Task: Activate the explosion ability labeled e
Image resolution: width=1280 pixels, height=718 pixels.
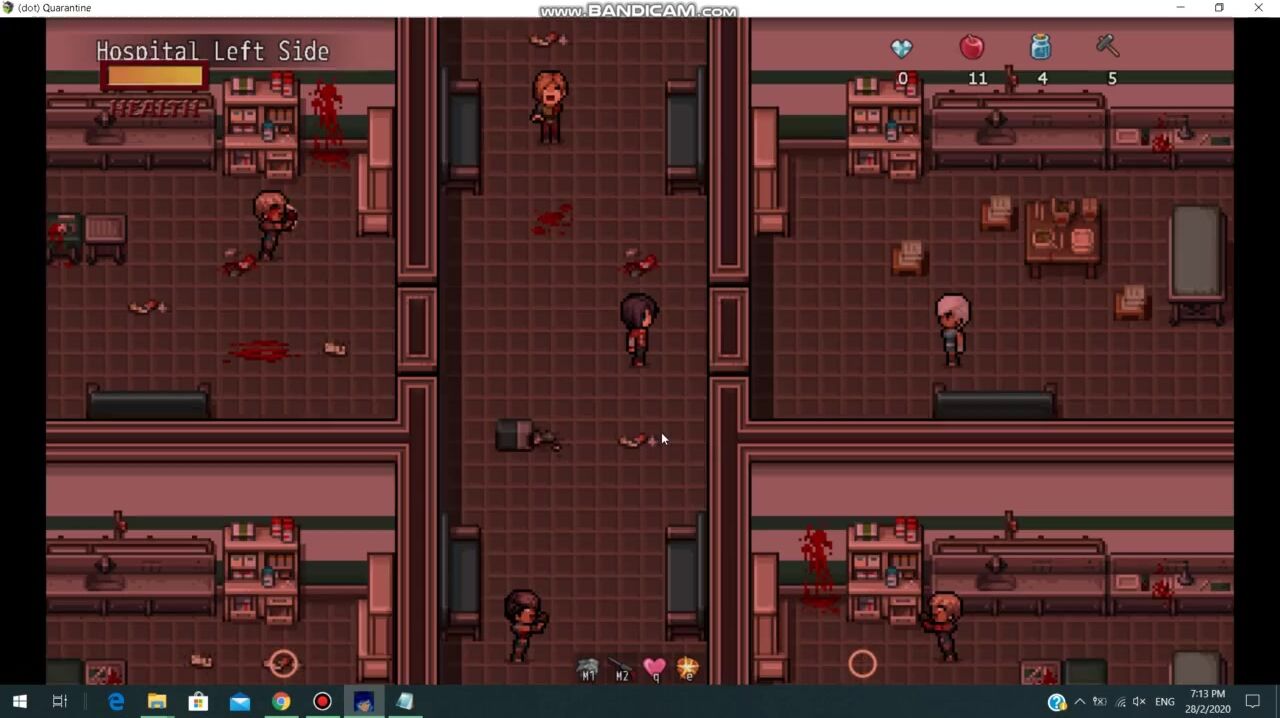Action: click(x=687, y=668)
